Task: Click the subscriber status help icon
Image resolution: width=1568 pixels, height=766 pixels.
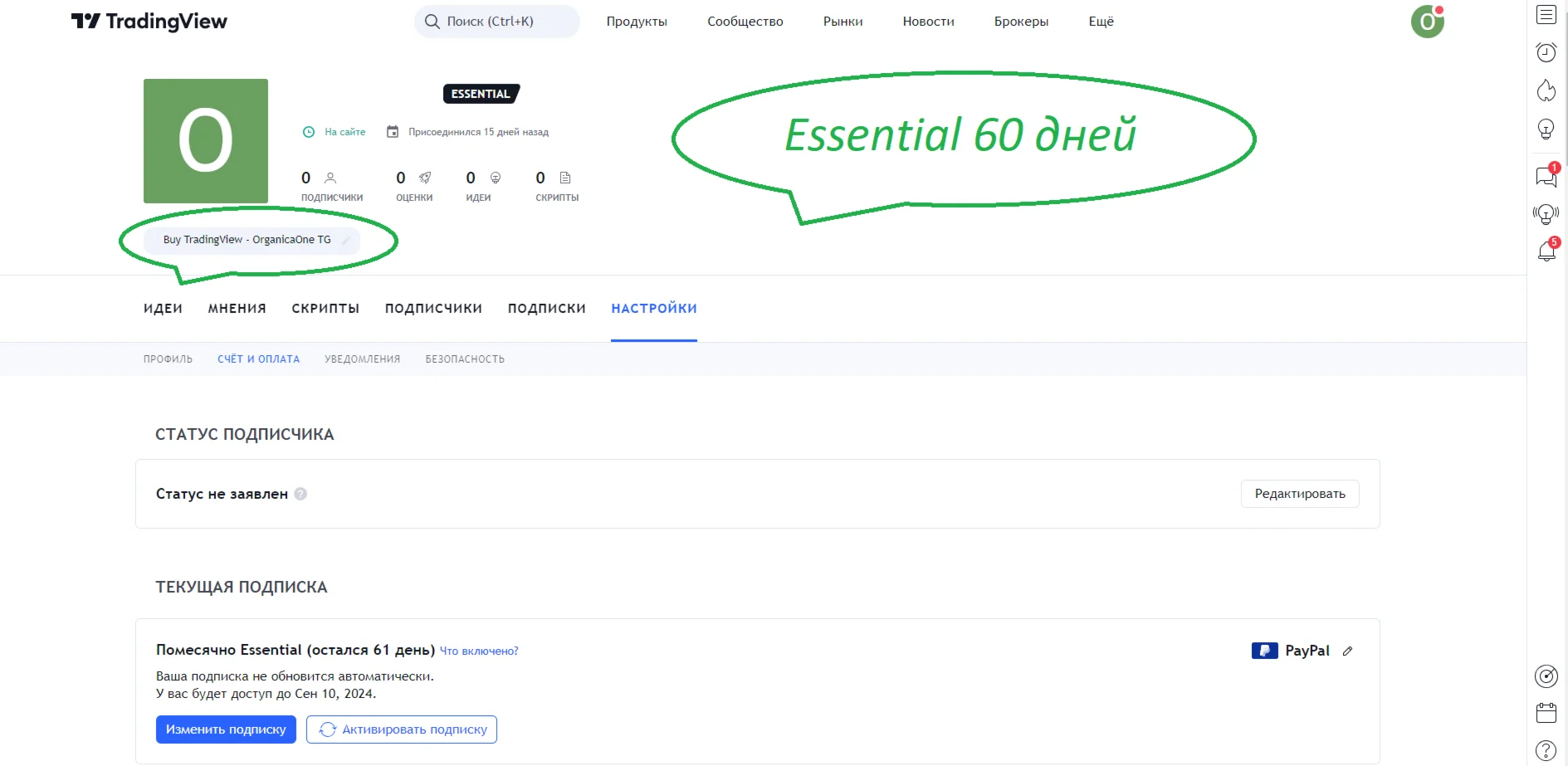Action: pyautogui.click(x=300, y=494)
